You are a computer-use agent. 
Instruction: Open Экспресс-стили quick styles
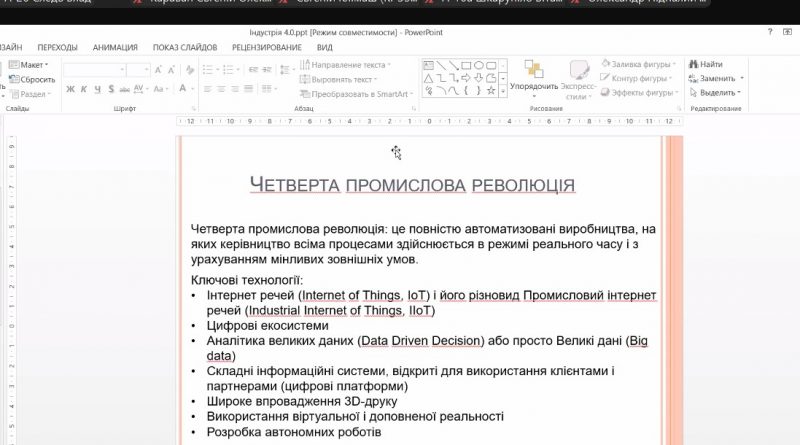pos(579,79)
